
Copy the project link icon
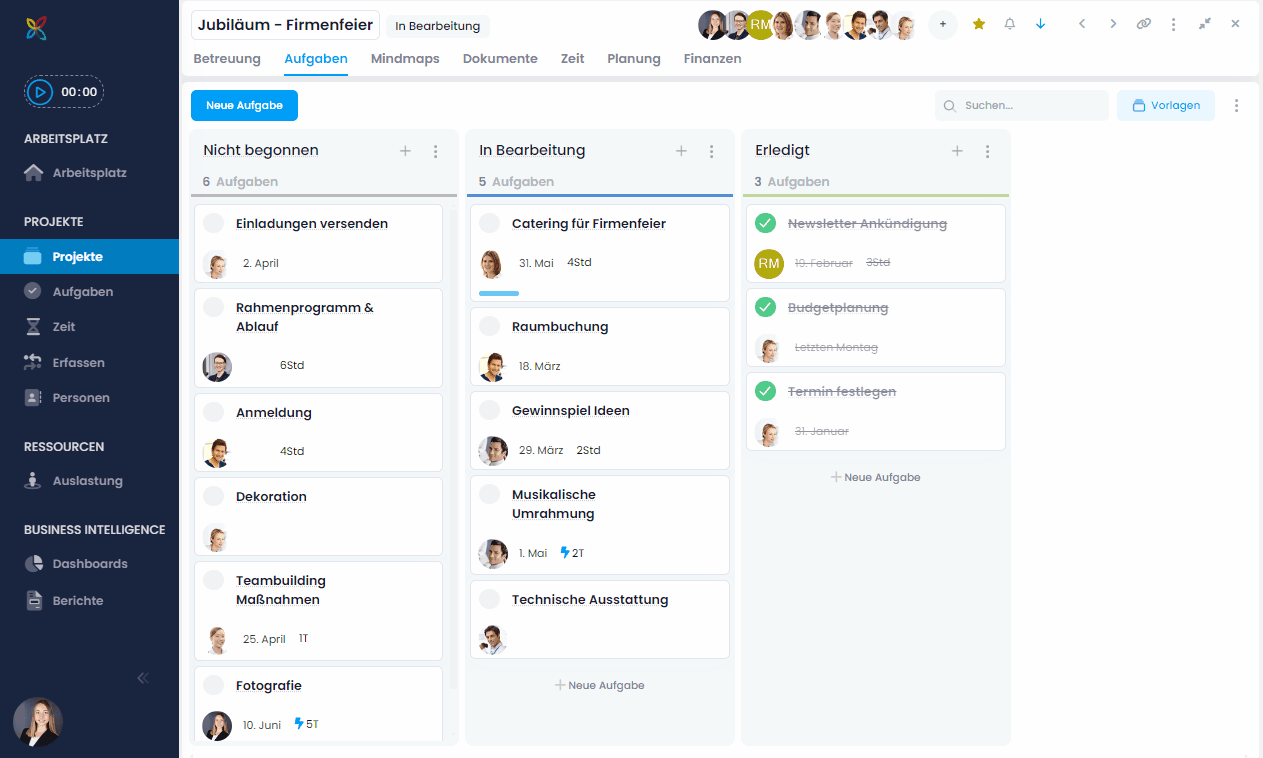pos(1144,24)
